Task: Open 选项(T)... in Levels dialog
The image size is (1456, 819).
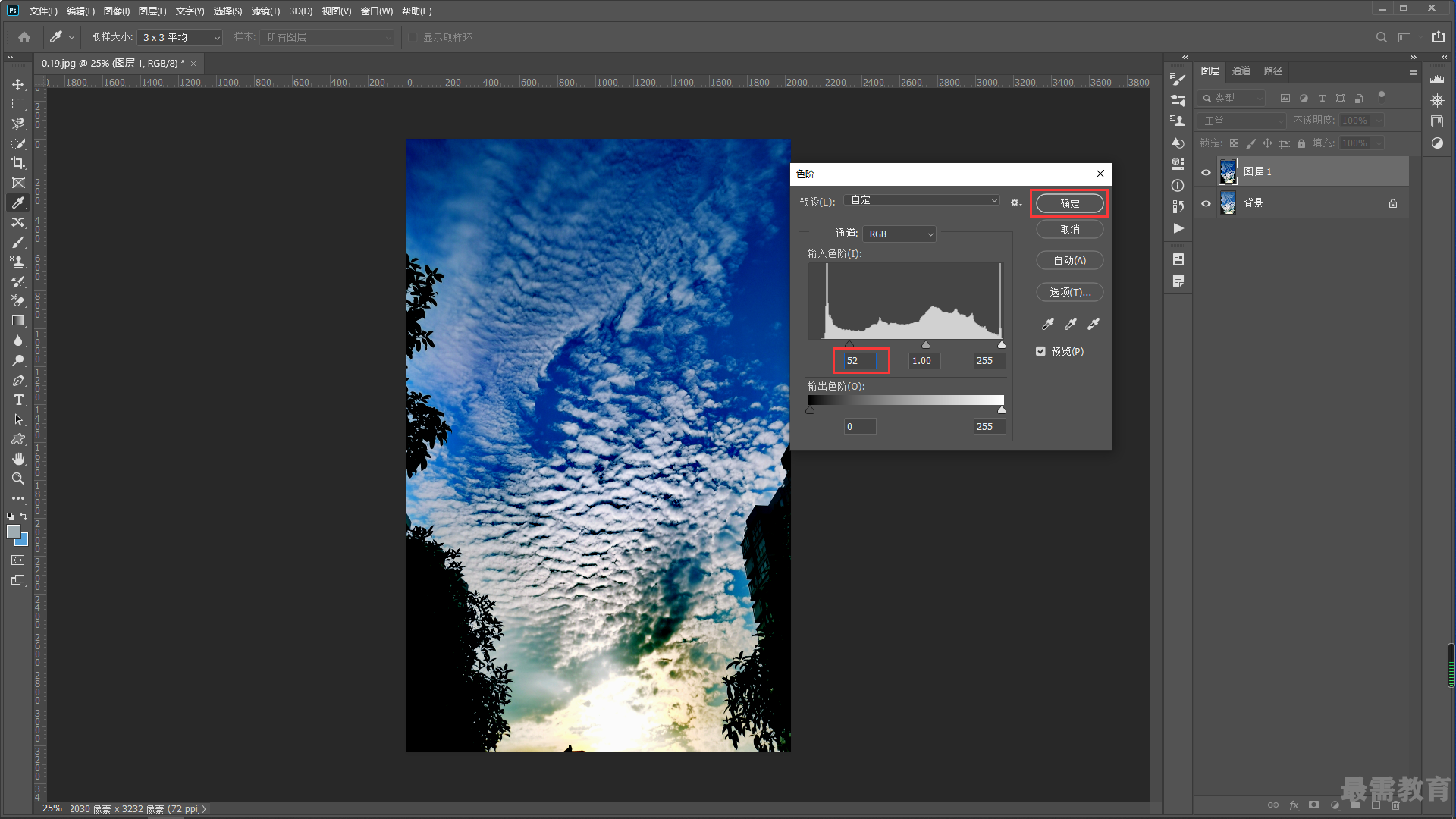Action: pos(1069,292)
